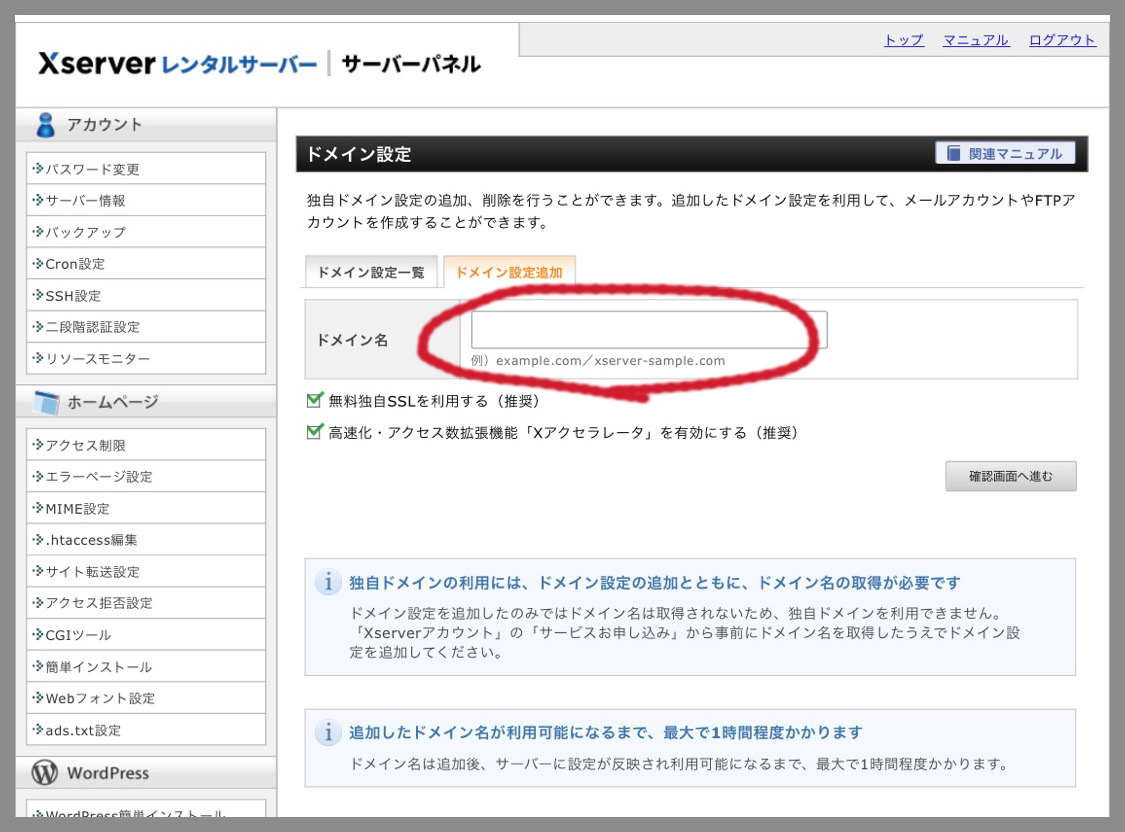
Task: Open Cron設定 menu item
Action: (x=146, y=264)
